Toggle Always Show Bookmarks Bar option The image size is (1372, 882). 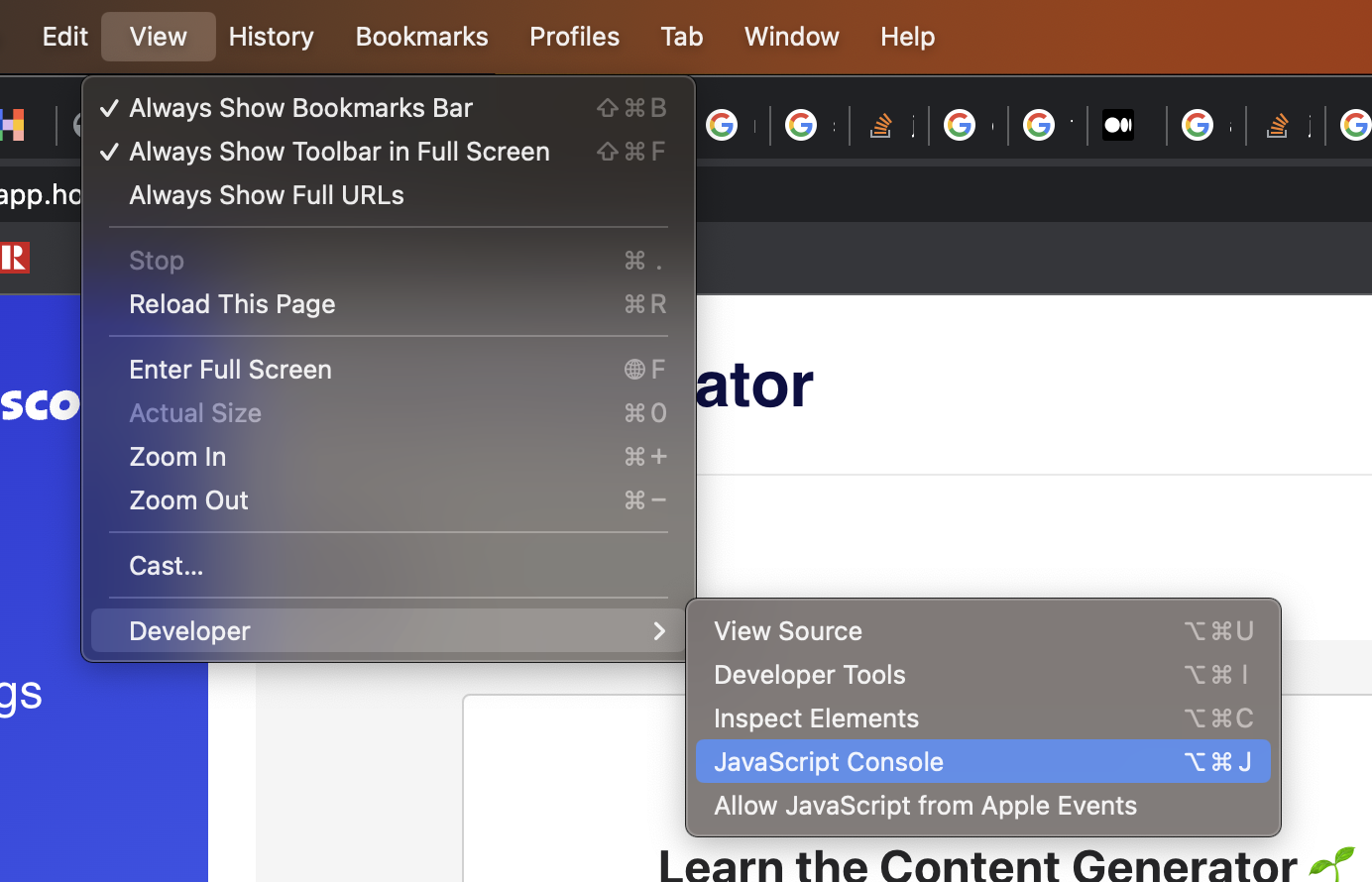pyautogui.click(x=389, y=107)
